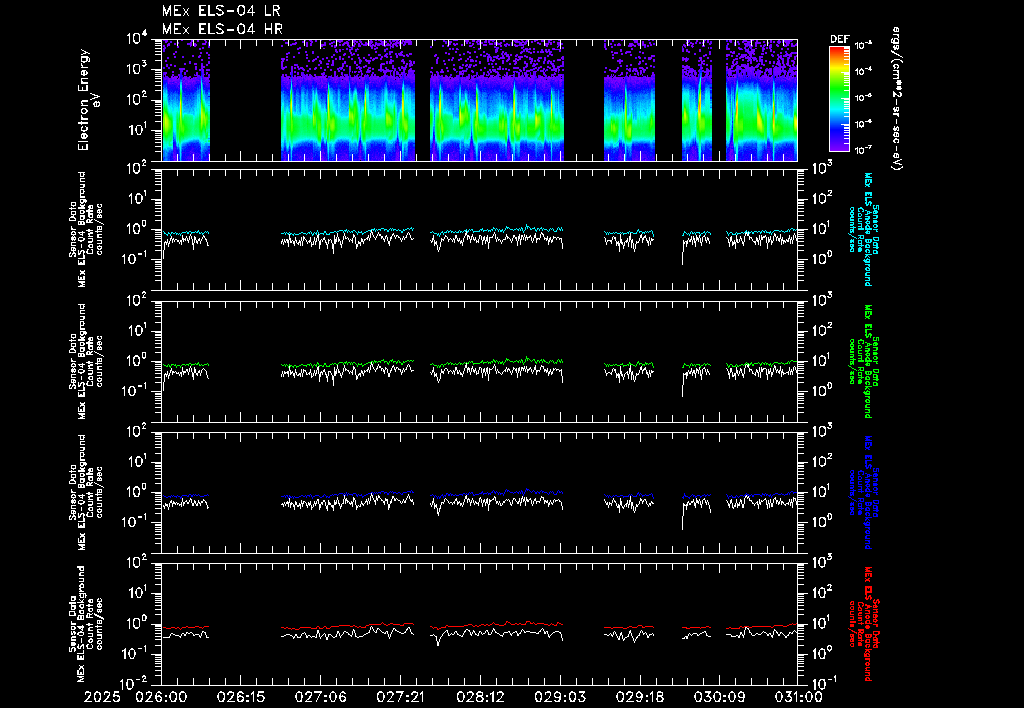Click the '026:15' time axis label

pos(241,697)
